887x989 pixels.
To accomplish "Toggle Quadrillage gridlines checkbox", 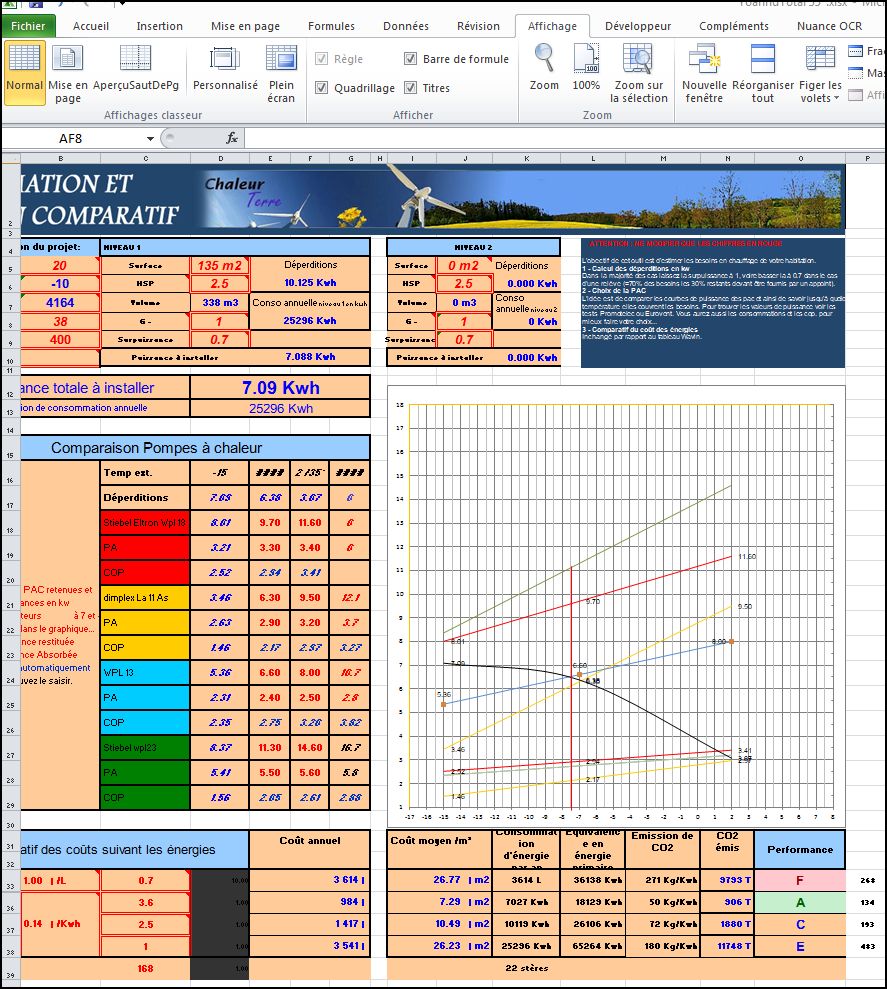I will click(322, 88).
